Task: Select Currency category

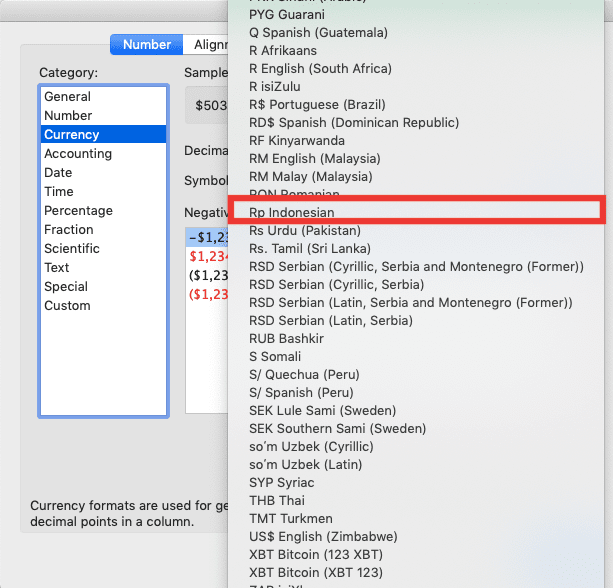Action: 104,134
